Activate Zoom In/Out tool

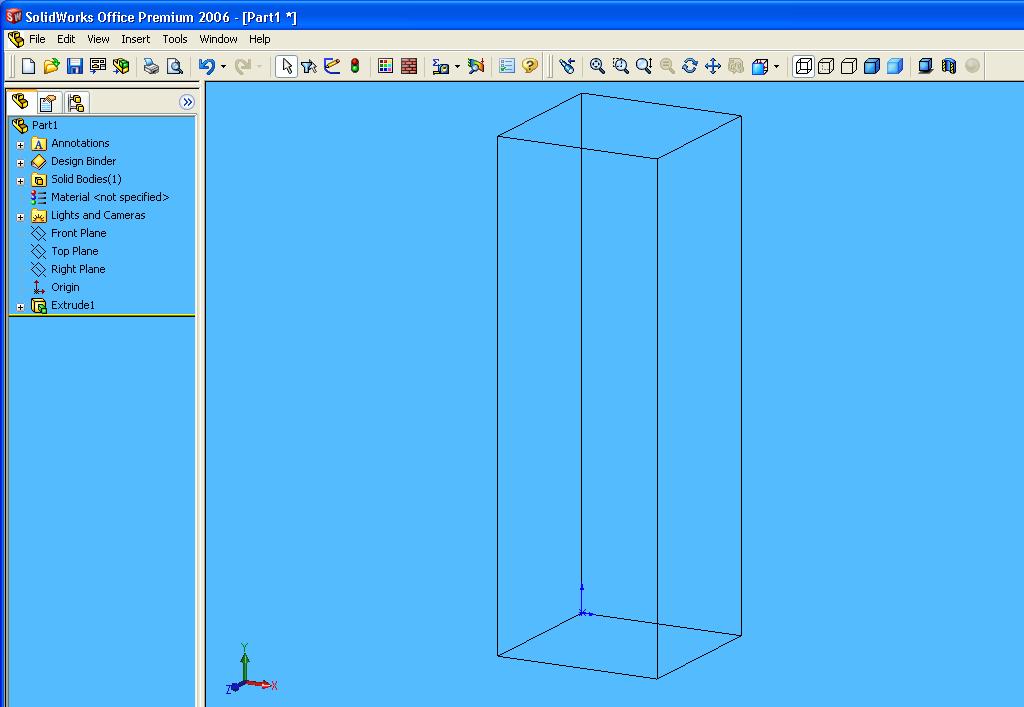pyautogui.click(x=644, y=66)
